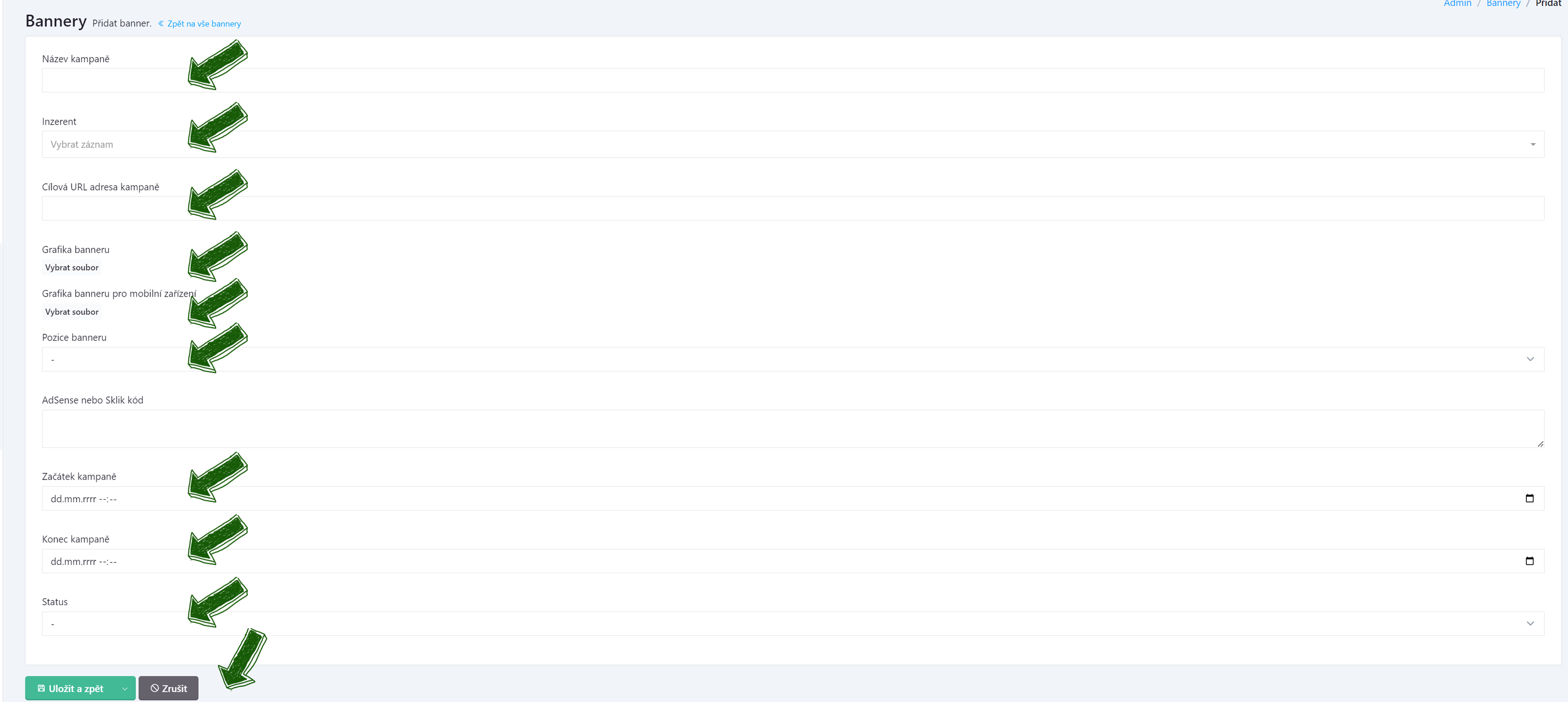
Task: Choose file for Grafika banneru
Action: (x=72, y=267)
